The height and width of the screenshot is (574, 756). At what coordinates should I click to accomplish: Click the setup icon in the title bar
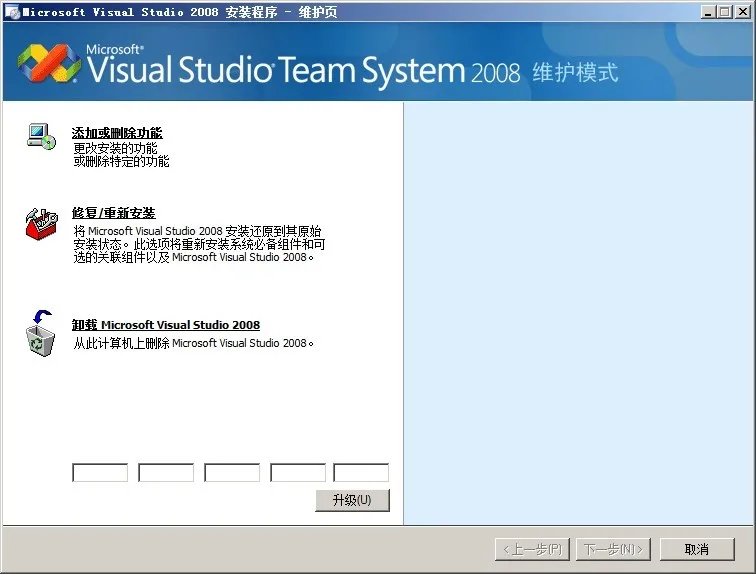pos(13,12)
